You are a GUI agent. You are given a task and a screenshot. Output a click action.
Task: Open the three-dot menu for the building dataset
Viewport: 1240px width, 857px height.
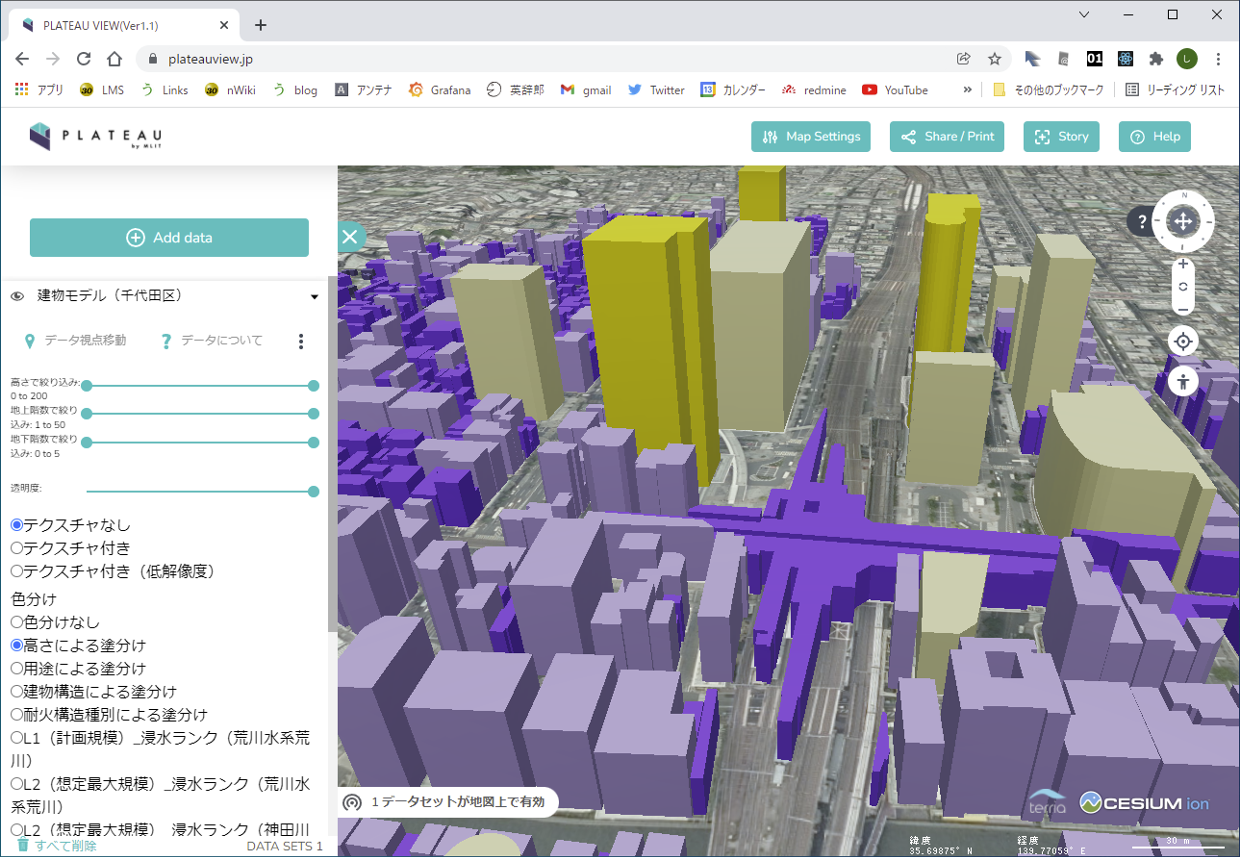pyautogui.click(x=301, y=342)
